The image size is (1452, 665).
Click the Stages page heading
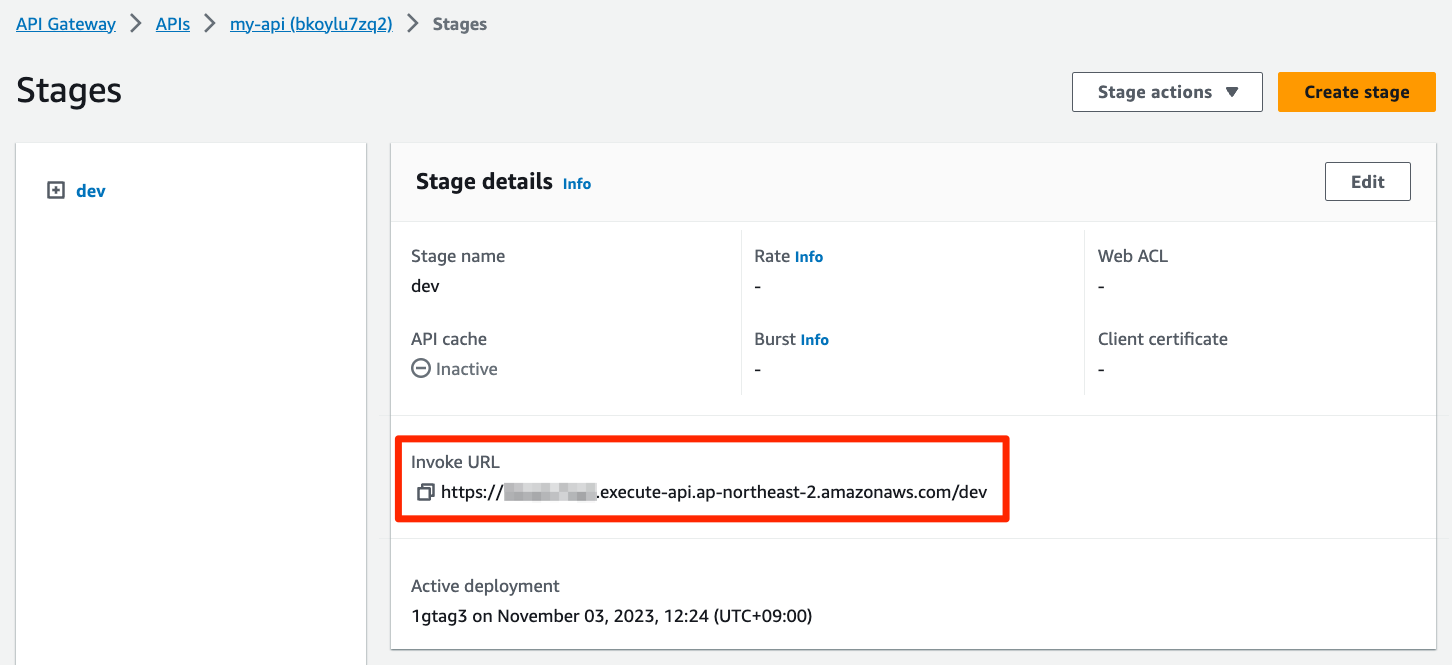point(69,91)
